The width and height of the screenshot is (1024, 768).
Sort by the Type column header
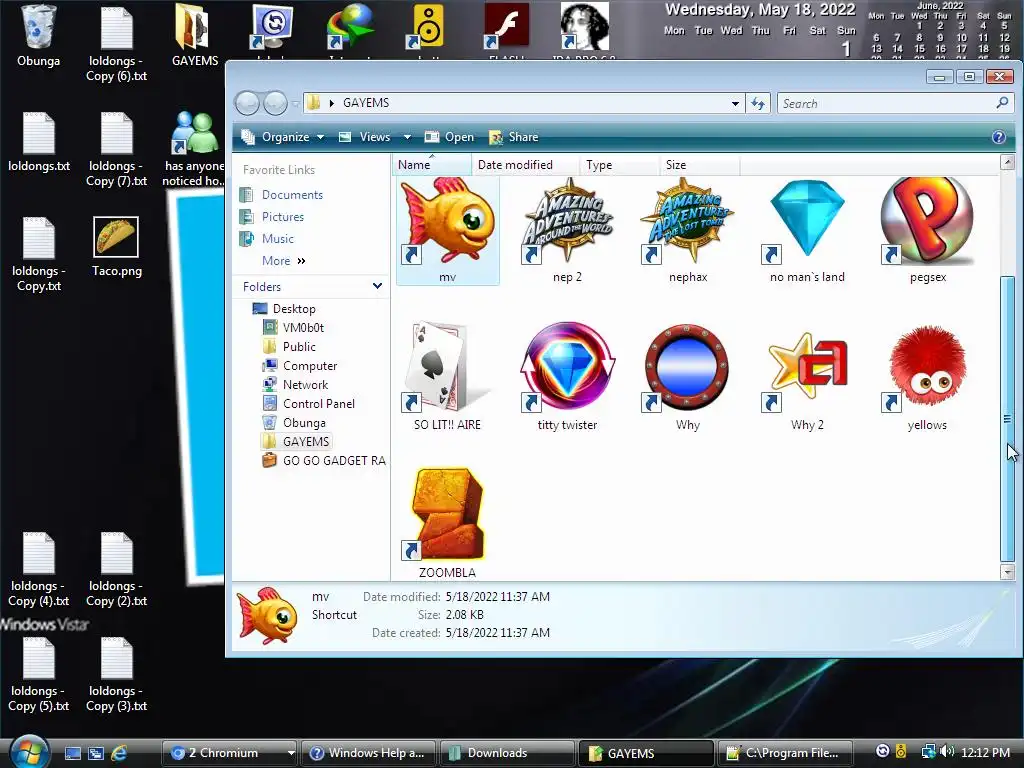618,165
